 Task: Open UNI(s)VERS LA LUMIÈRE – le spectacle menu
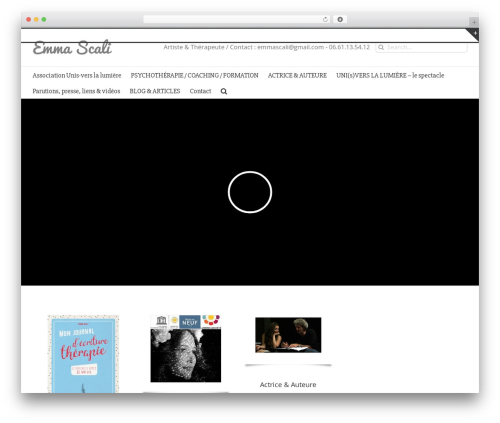[x=390, y=75]
